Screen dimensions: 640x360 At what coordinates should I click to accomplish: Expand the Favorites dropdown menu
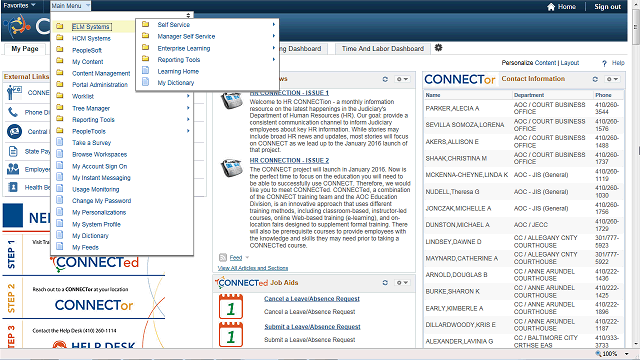point(19,5)
